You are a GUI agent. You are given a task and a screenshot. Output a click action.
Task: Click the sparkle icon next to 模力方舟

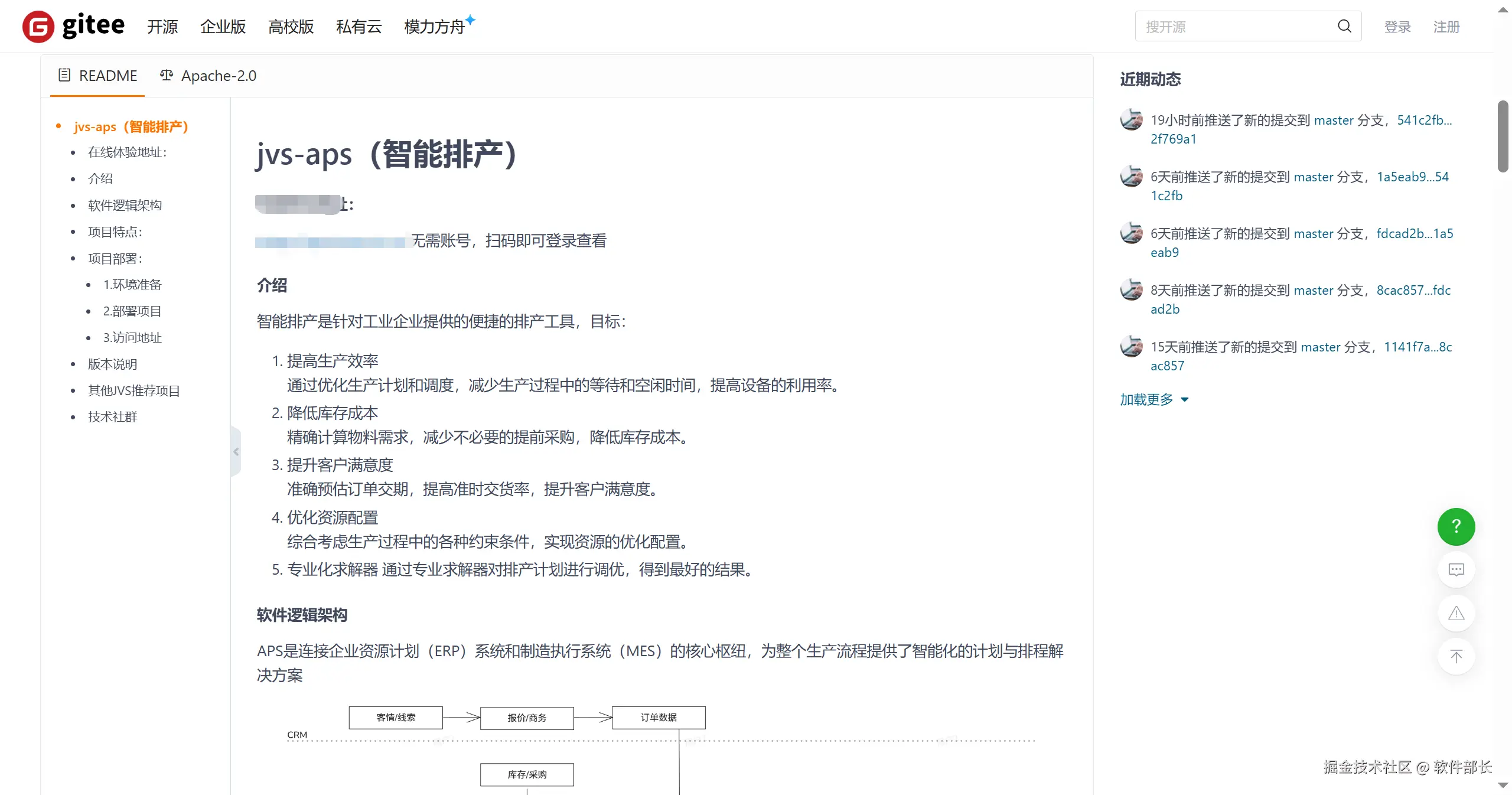[x=470, y=20]
